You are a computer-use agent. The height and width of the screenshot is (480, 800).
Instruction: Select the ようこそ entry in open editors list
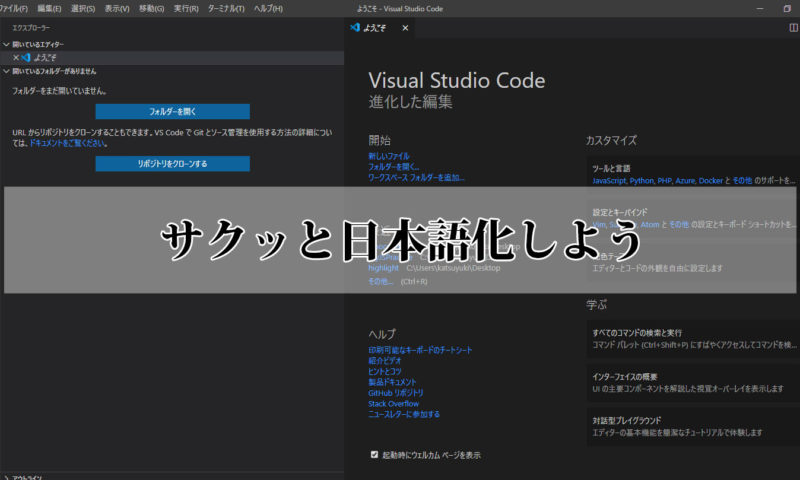click(x=172, y=58)
